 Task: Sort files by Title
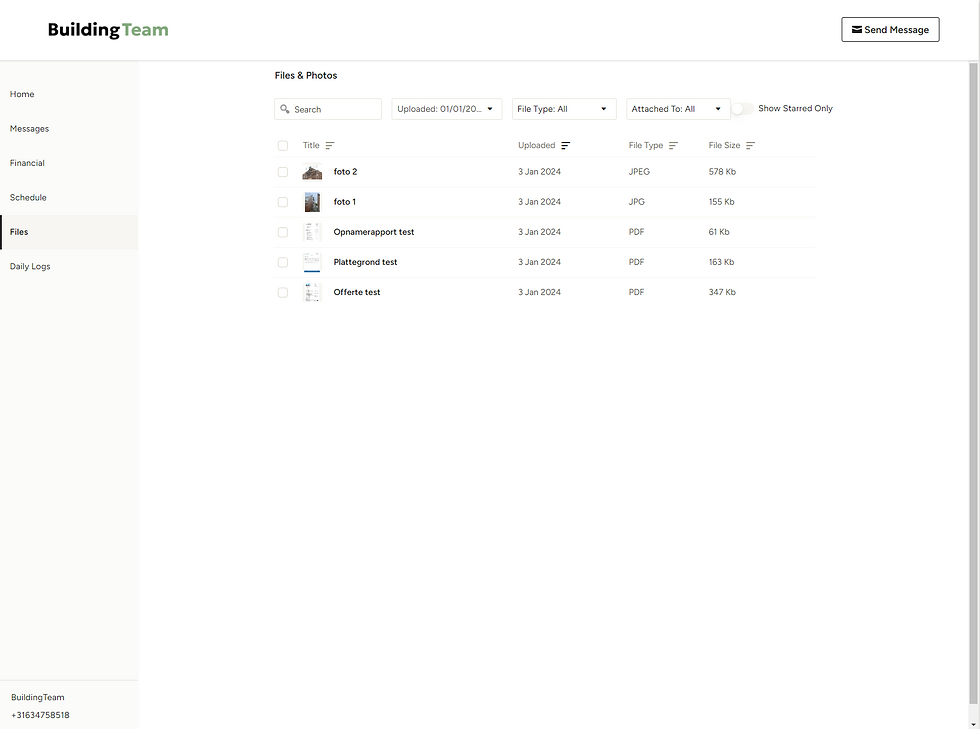330,145
